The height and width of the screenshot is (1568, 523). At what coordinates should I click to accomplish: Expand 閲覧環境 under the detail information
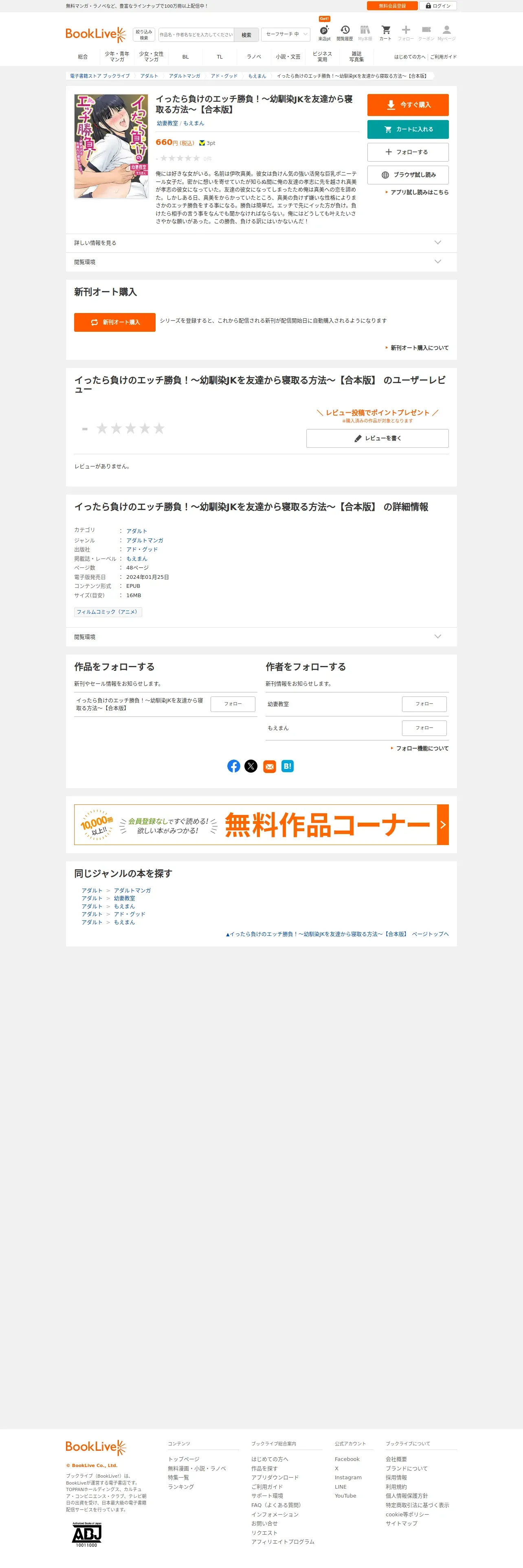[x=261, y=637]
